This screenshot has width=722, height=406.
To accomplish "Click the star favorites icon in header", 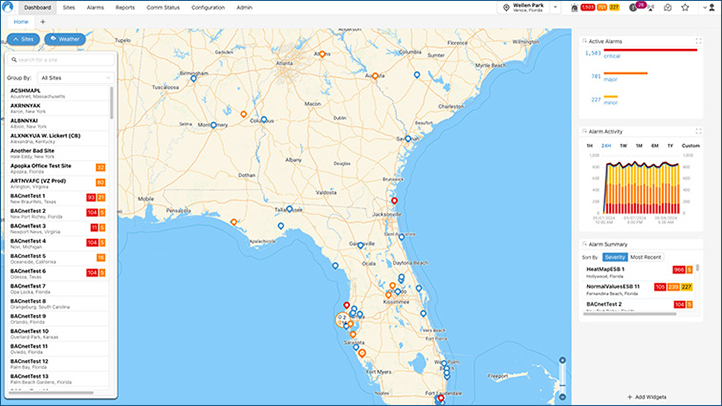I will (685, 7).
